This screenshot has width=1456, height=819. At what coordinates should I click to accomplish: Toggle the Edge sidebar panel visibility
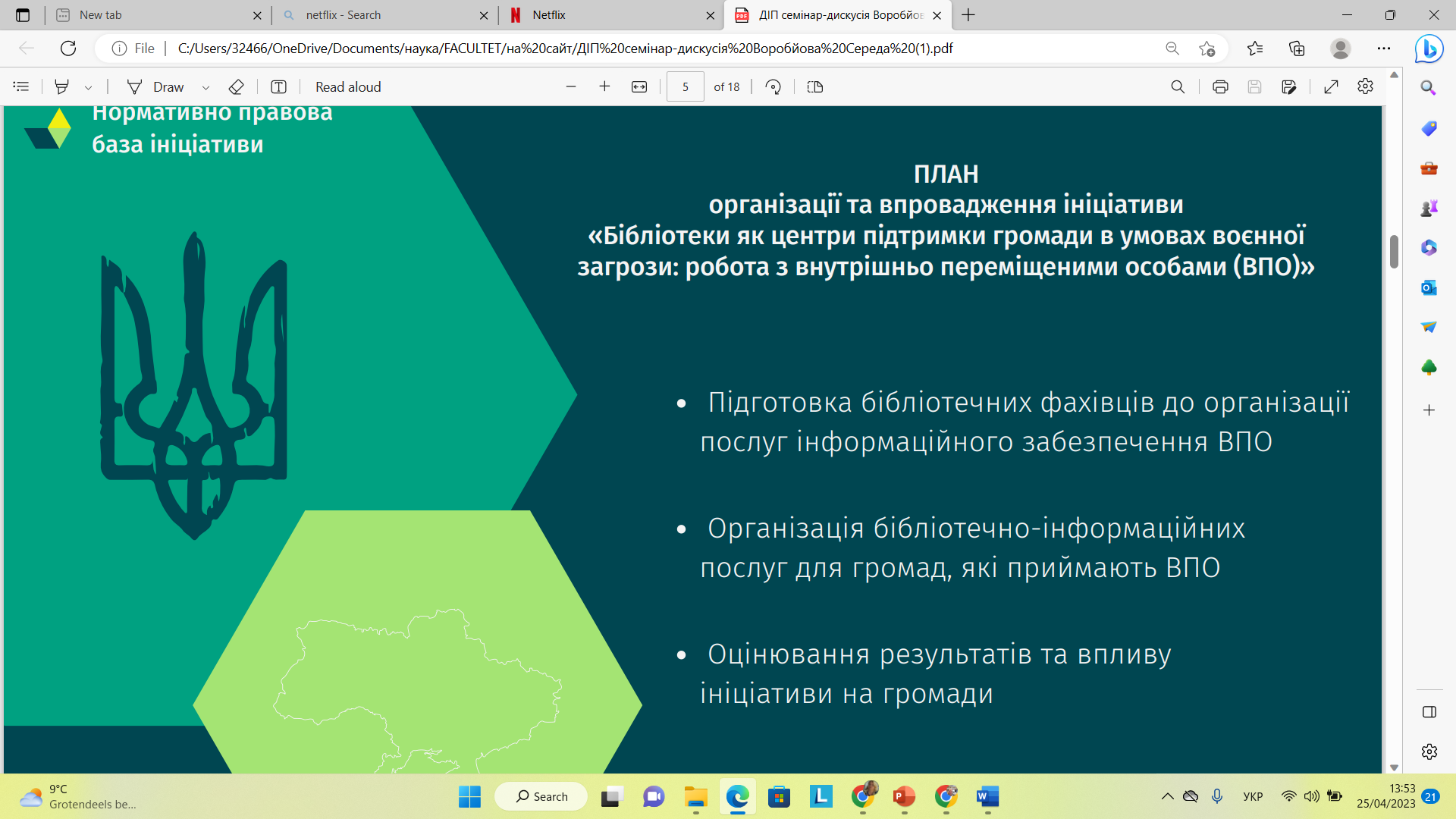1429,712
